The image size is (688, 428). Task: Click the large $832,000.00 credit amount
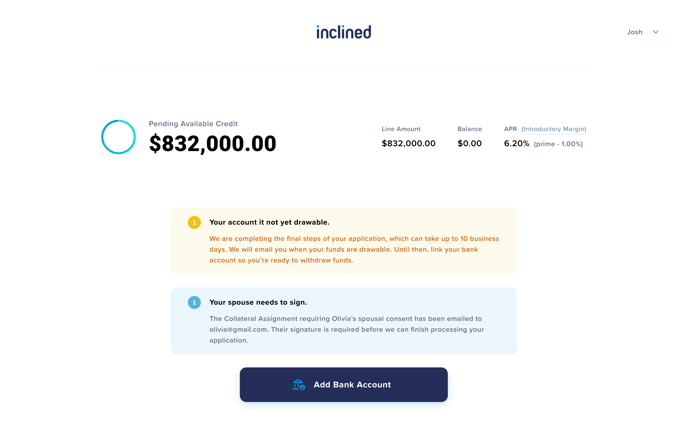(x=212, y=144)
